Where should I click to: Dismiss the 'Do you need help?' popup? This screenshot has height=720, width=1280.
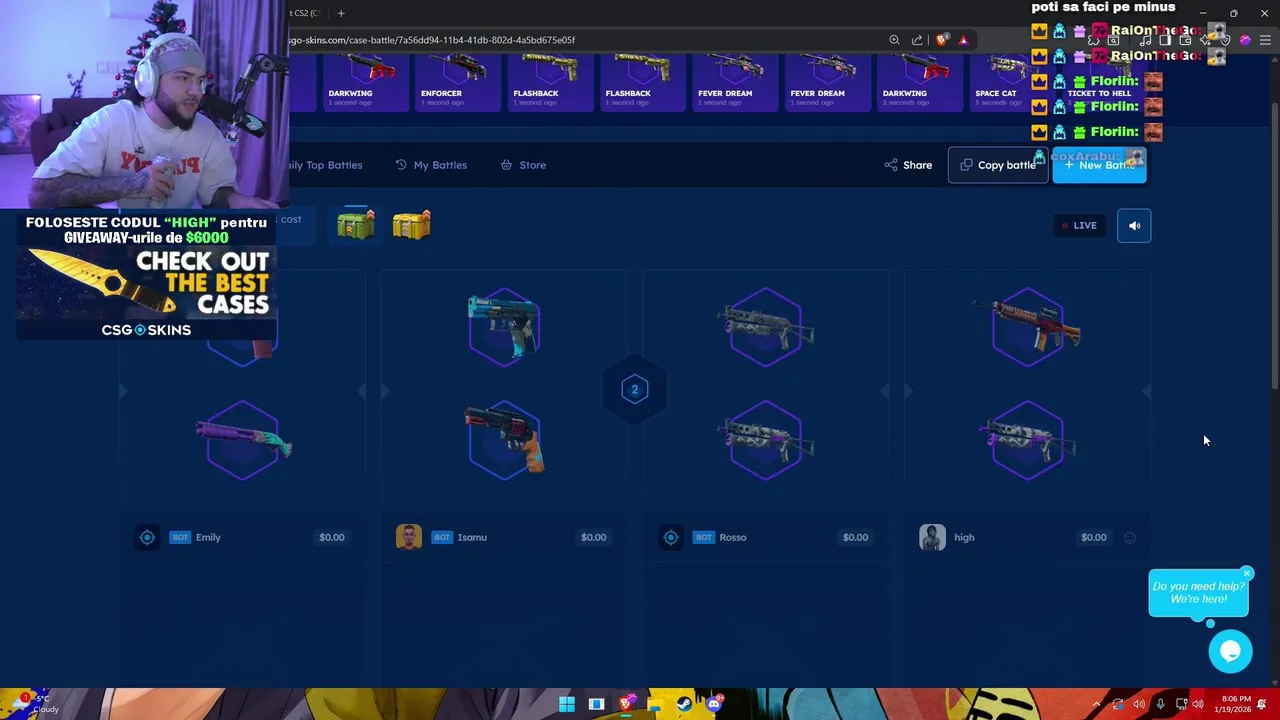[1247, 573]
